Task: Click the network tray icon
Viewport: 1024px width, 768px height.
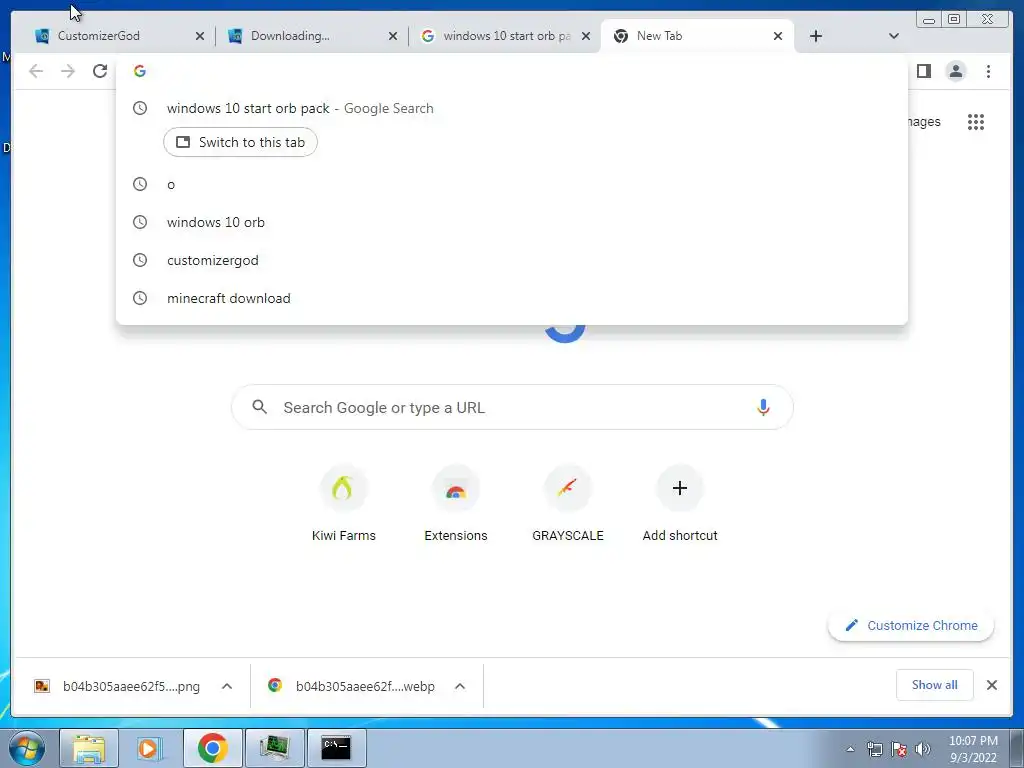Action: click(x=874, y=750)
